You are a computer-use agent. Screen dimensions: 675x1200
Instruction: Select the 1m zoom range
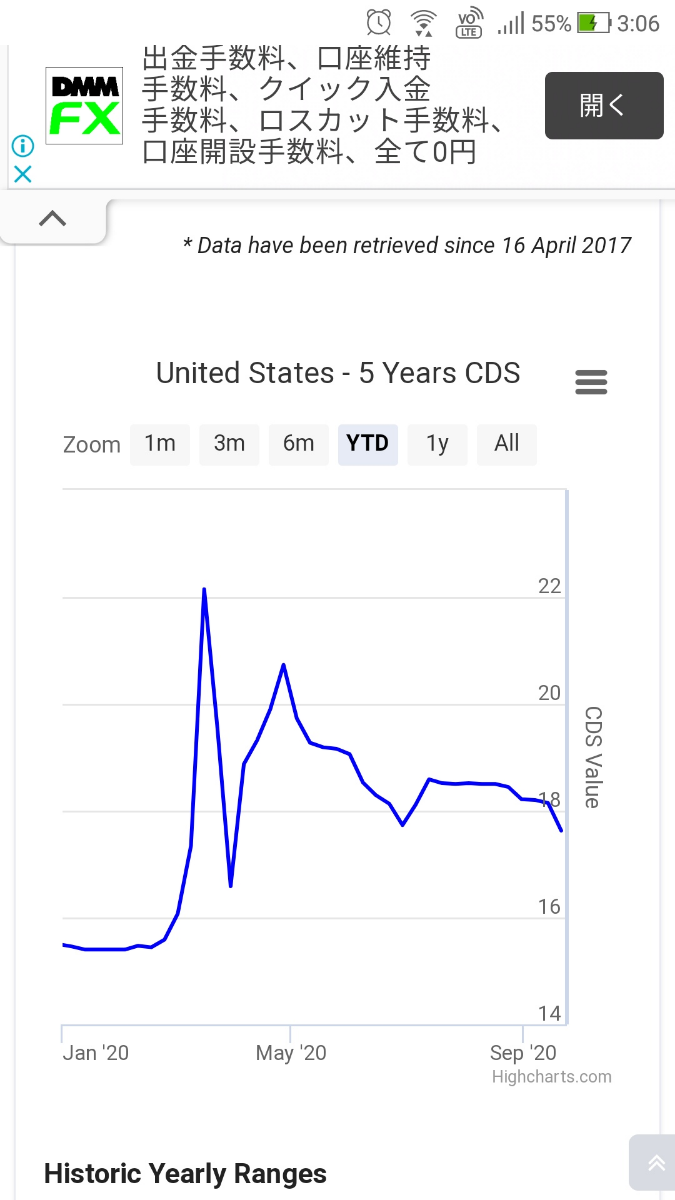160,444
